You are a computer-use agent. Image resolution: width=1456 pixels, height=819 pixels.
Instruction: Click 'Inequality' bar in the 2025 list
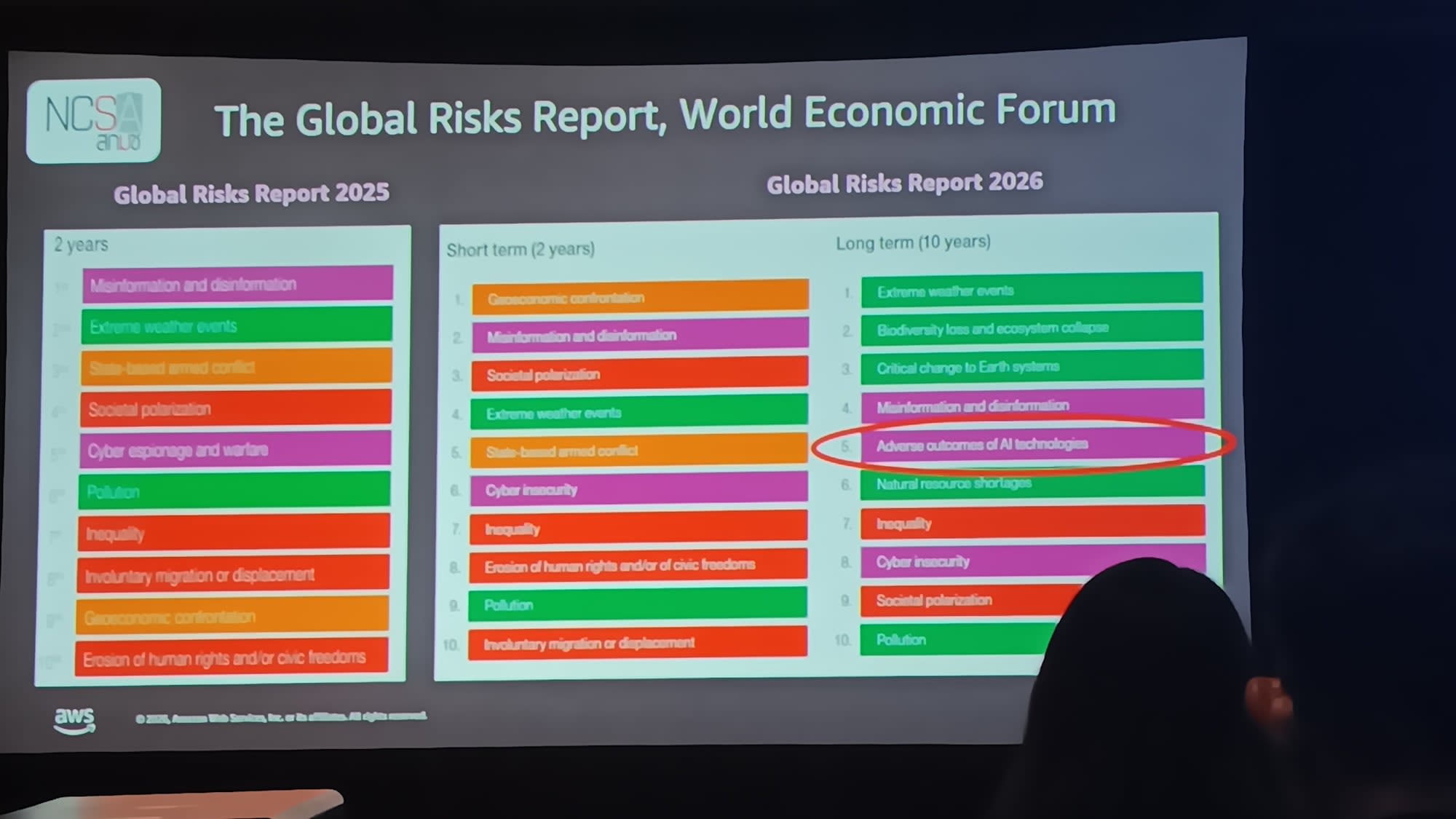(x=233, y=533)
